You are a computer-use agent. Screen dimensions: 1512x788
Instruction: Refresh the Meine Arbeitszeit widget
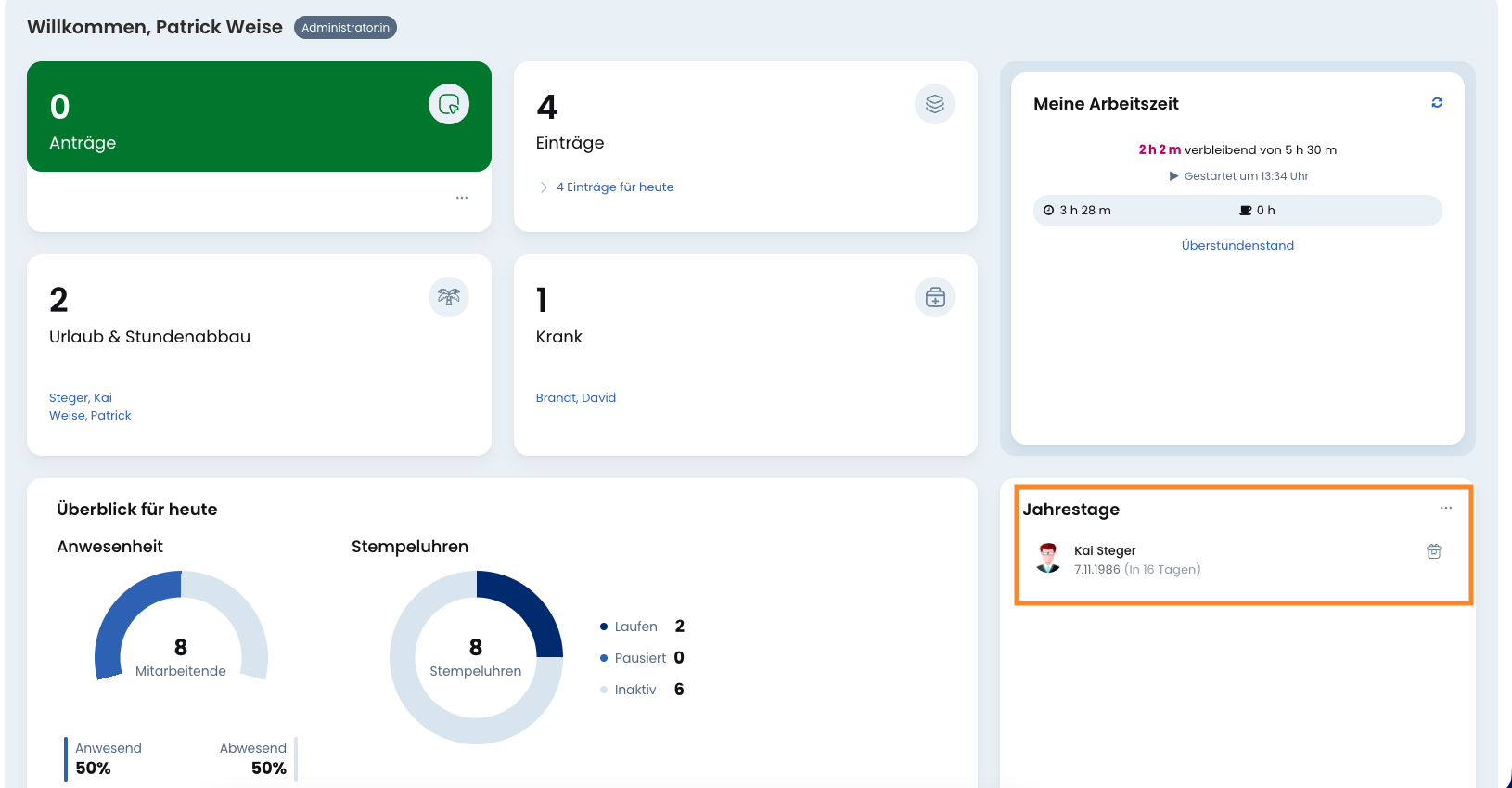tap(1437, 103)
